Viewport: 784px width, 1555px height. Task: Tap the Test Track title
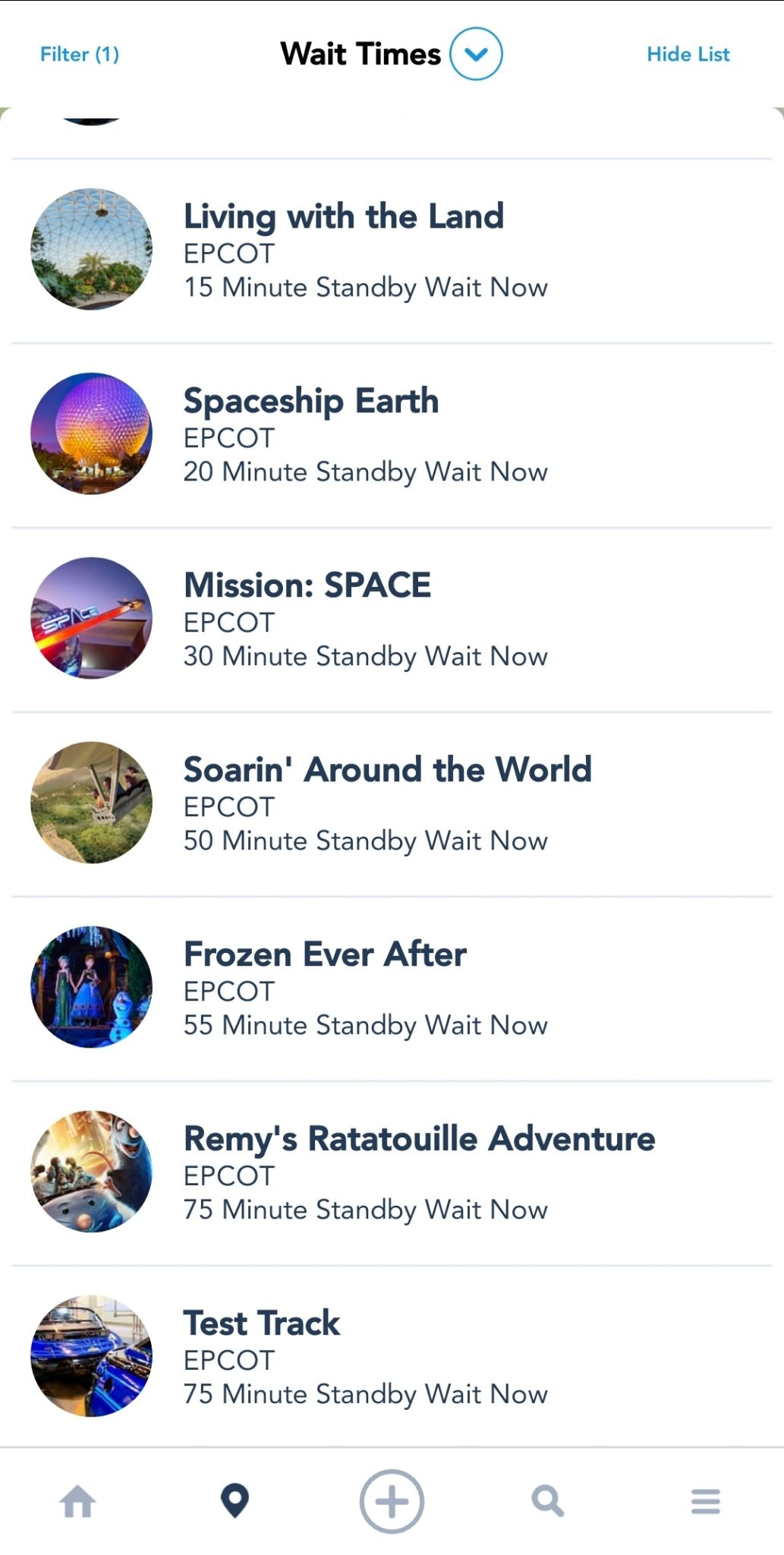point(262,1323)
